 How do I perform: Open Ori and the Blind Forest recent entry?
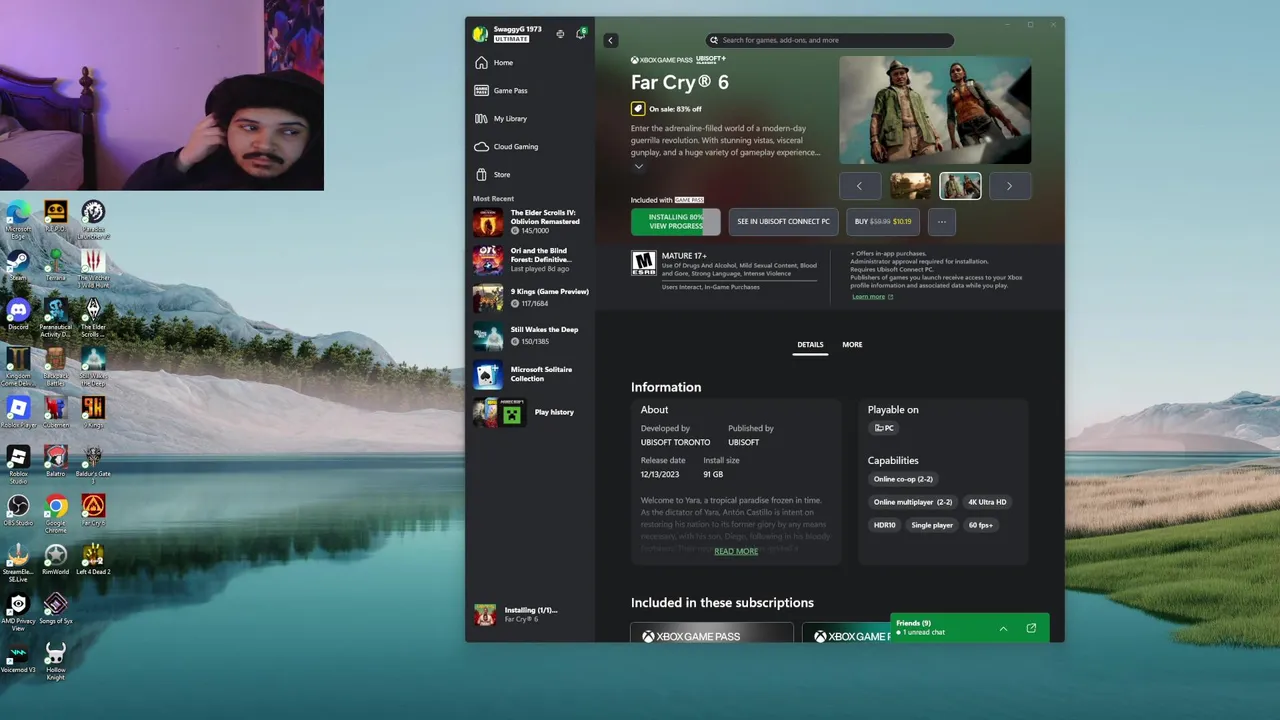tap(530, 260)
